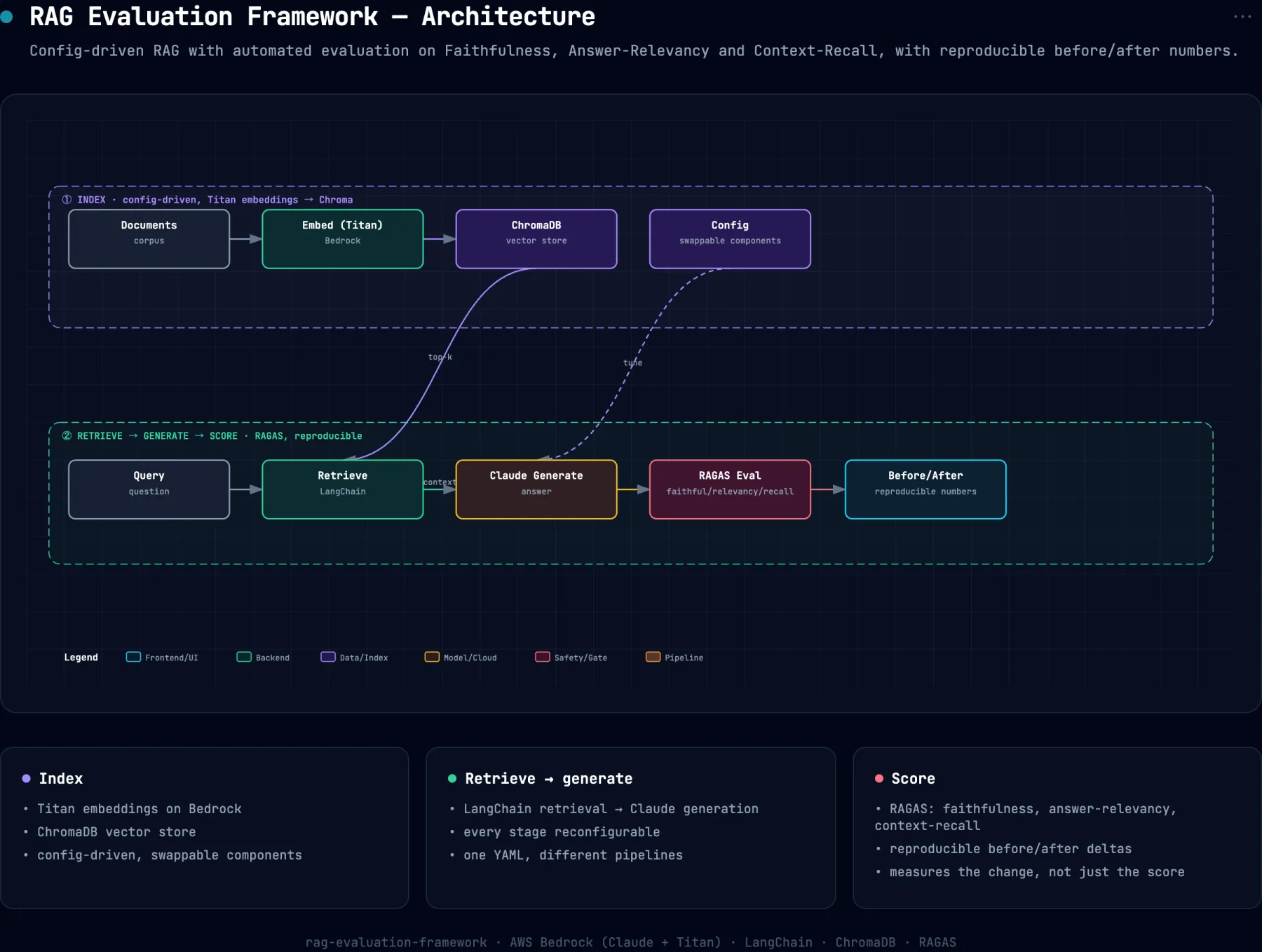
Task: Click the 'tune' edge label
Action: tap(632, 362)
